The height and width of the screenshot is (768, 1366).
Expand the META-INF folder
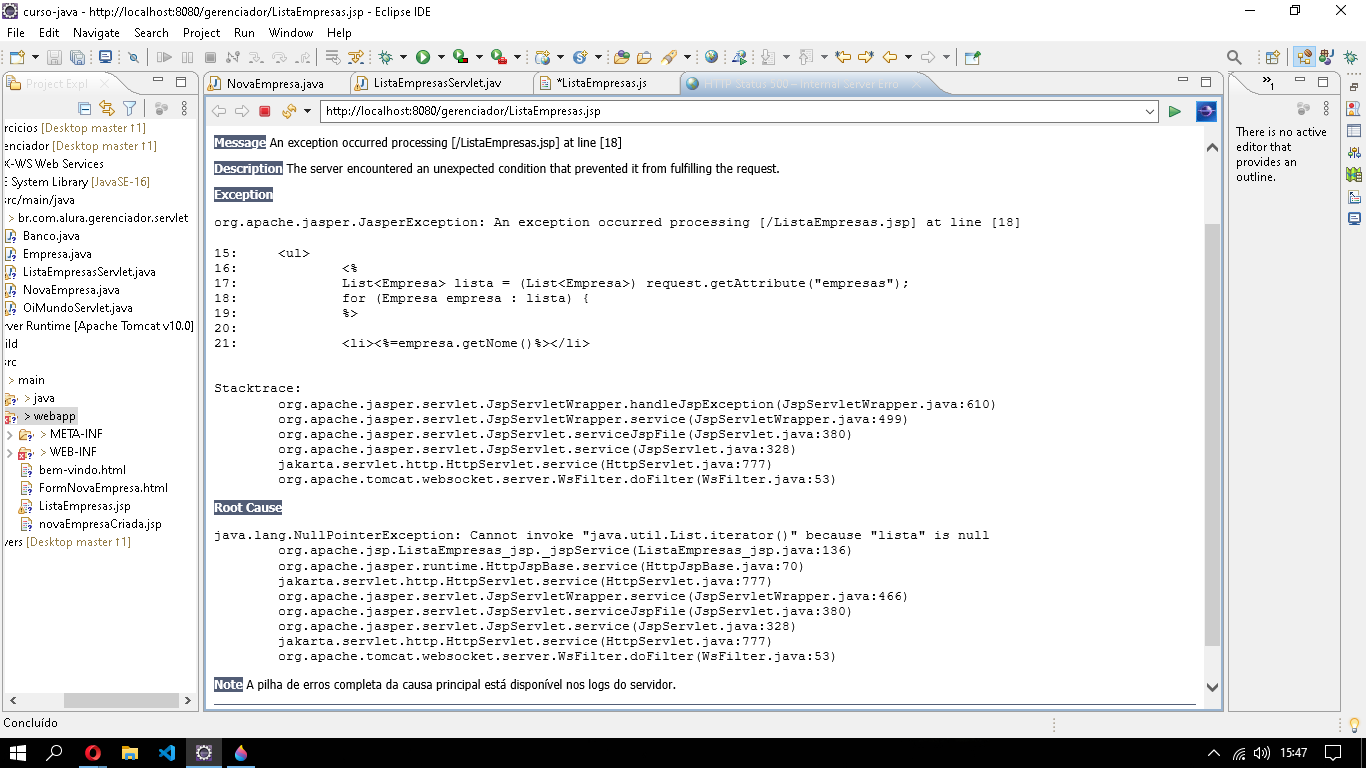pyautogui.click(x=9, y=434)
